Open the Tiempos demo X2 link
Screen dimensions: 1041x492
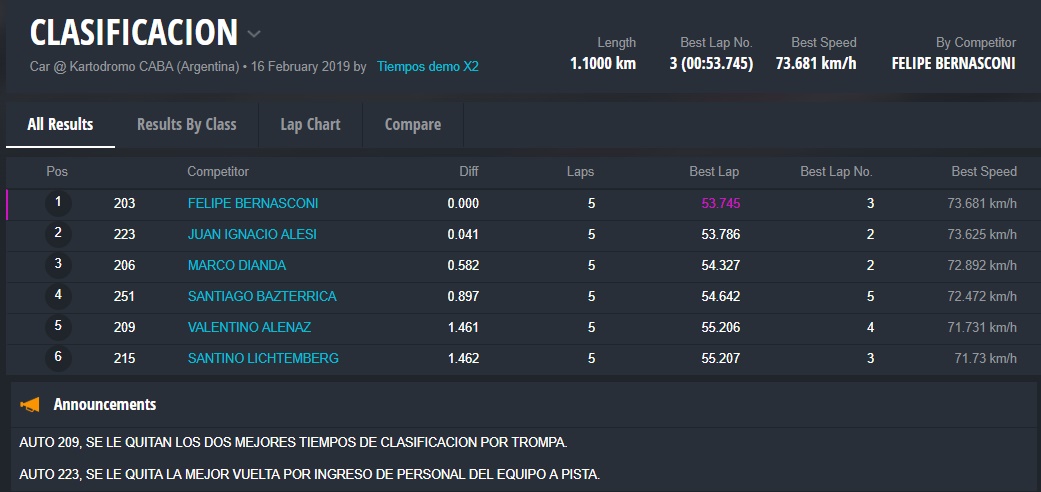click(x=427, y=67)
